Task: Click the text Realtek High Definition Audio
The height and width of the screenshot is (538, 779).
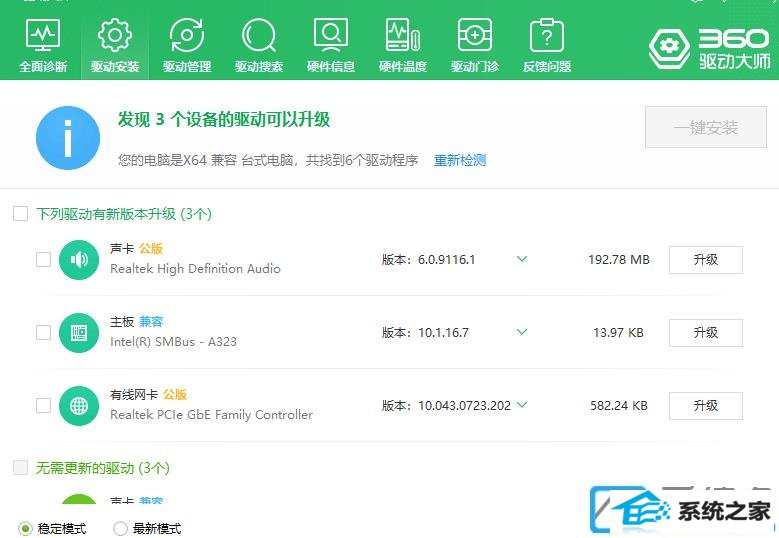Action: (195, 269)
